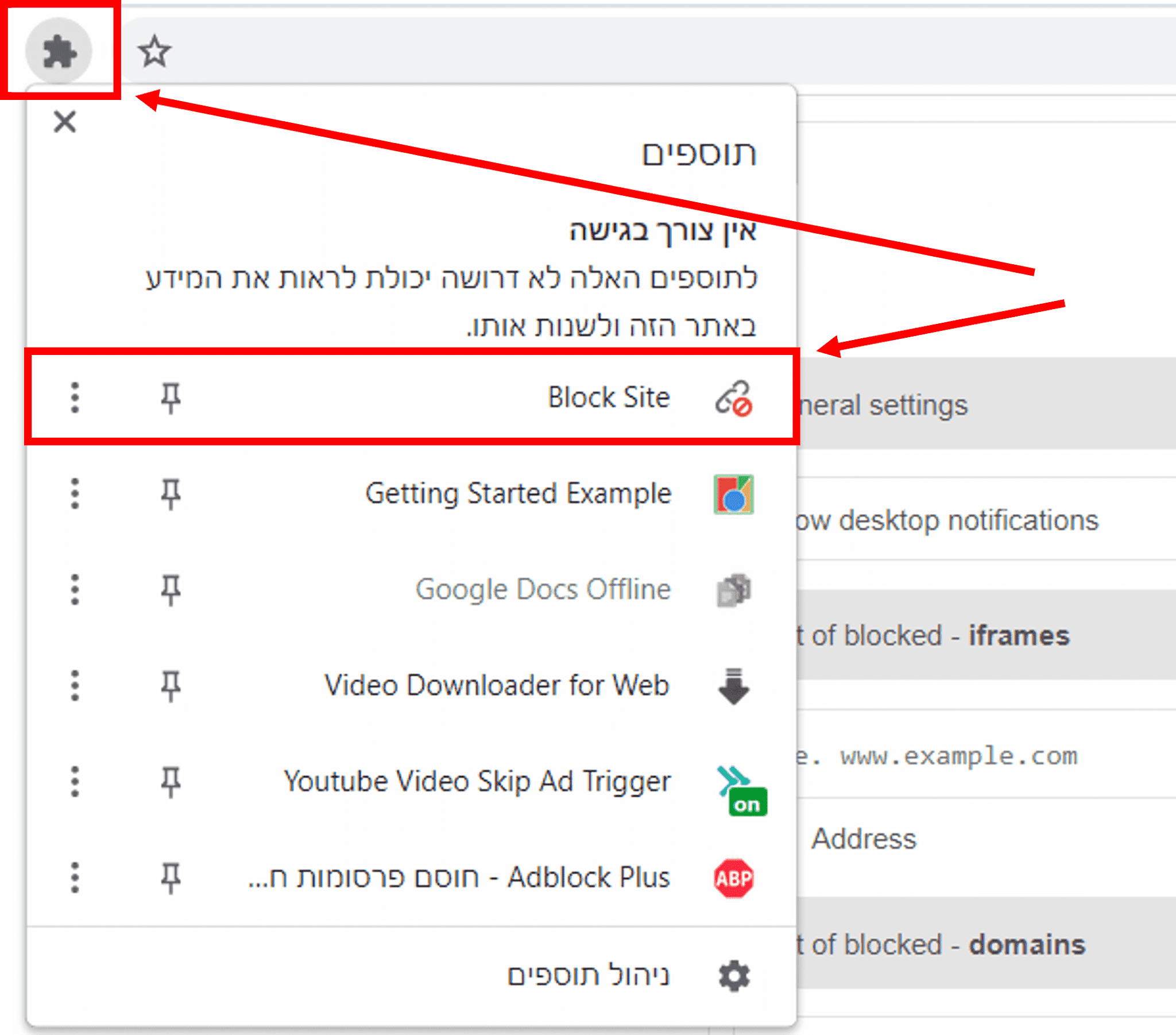Click the Address column label
Image resolution: width=1176 pixels, height=1035 pixels.
[x=864, y=839]
